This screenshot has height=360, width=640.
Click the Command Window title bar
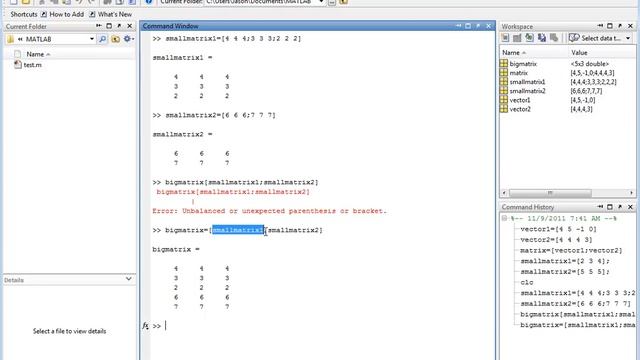(318, 26)
